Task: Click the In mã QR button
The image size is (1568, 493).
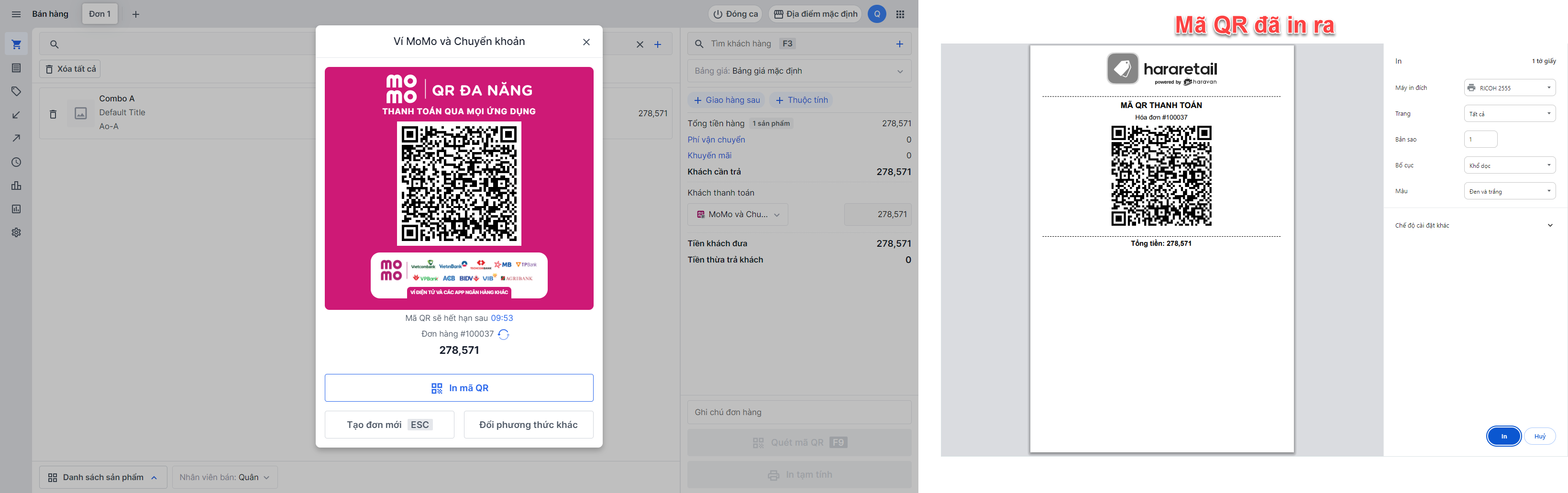Action: coord(459,388)
